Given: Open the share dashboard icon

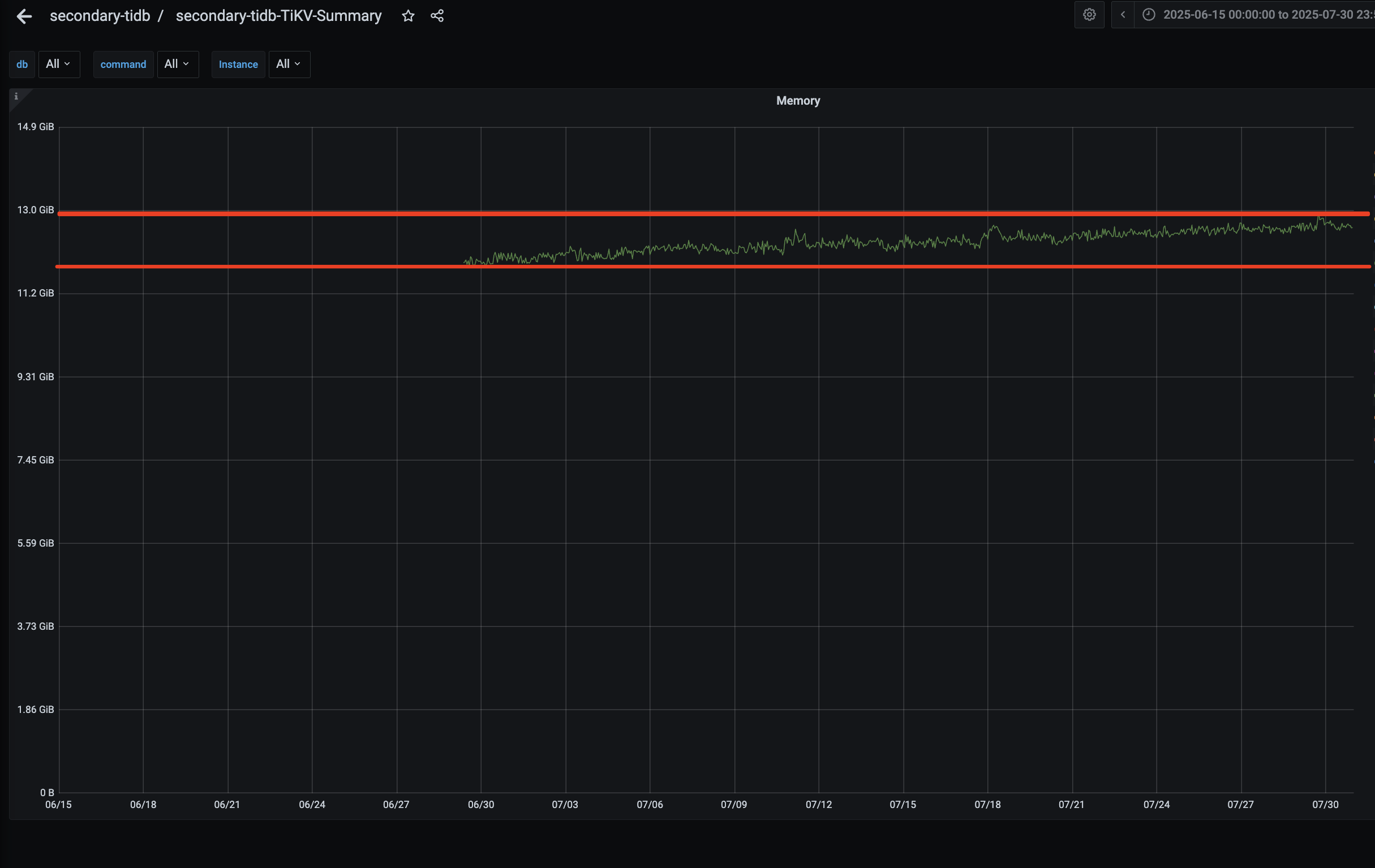Looking at the screenshot, I should [x=437, y=16].
